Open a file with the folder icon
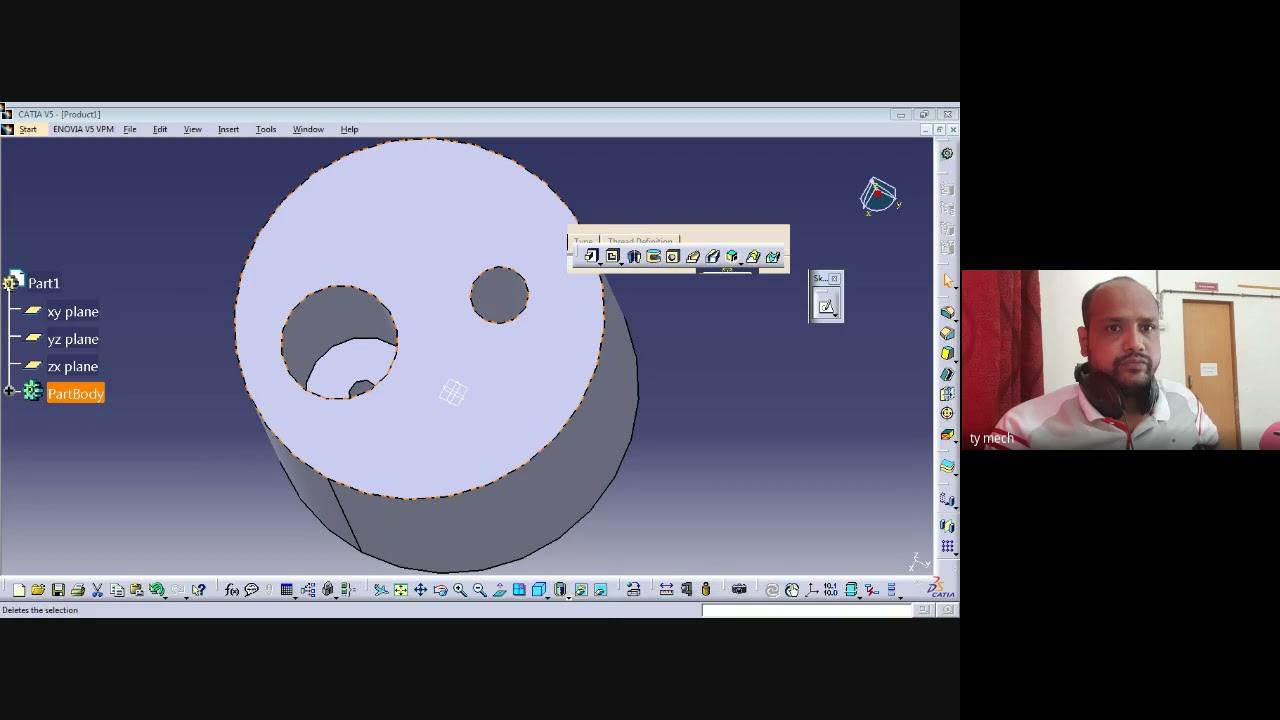 point(38,590)
